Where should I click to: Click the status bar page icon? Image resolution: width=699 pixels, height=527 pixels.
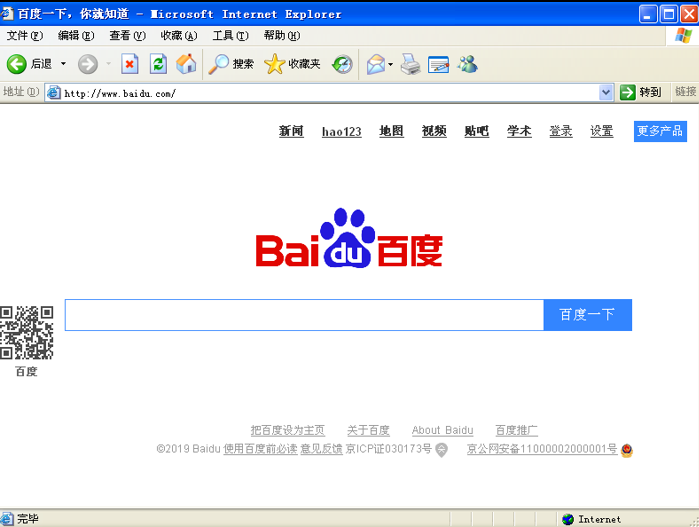7,519
